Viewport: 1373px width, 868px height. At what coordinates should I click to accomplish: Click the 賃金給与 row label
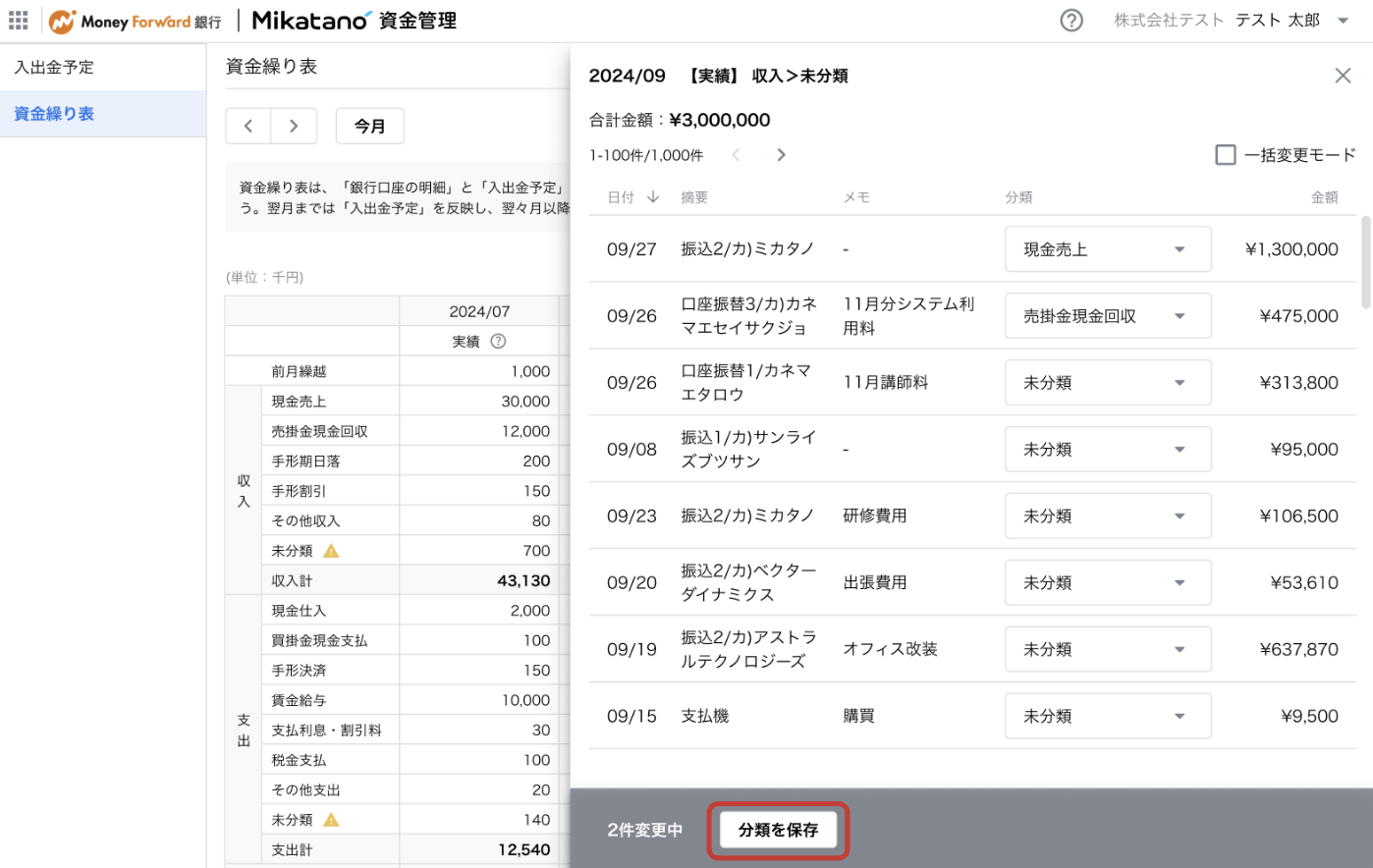pyautogui.click(x=299, y=700)
